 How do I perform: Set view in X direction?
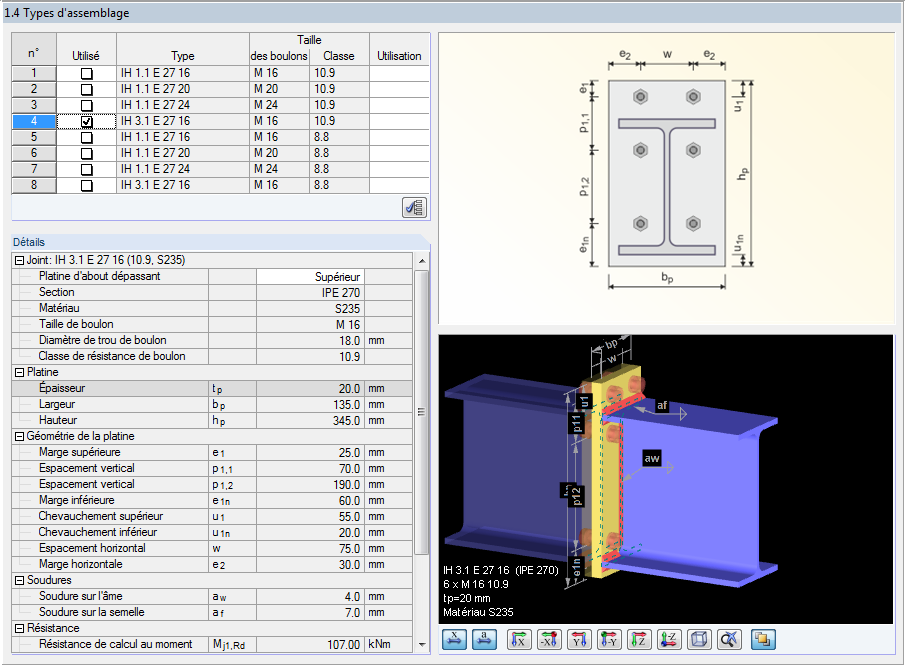[519, 639]
